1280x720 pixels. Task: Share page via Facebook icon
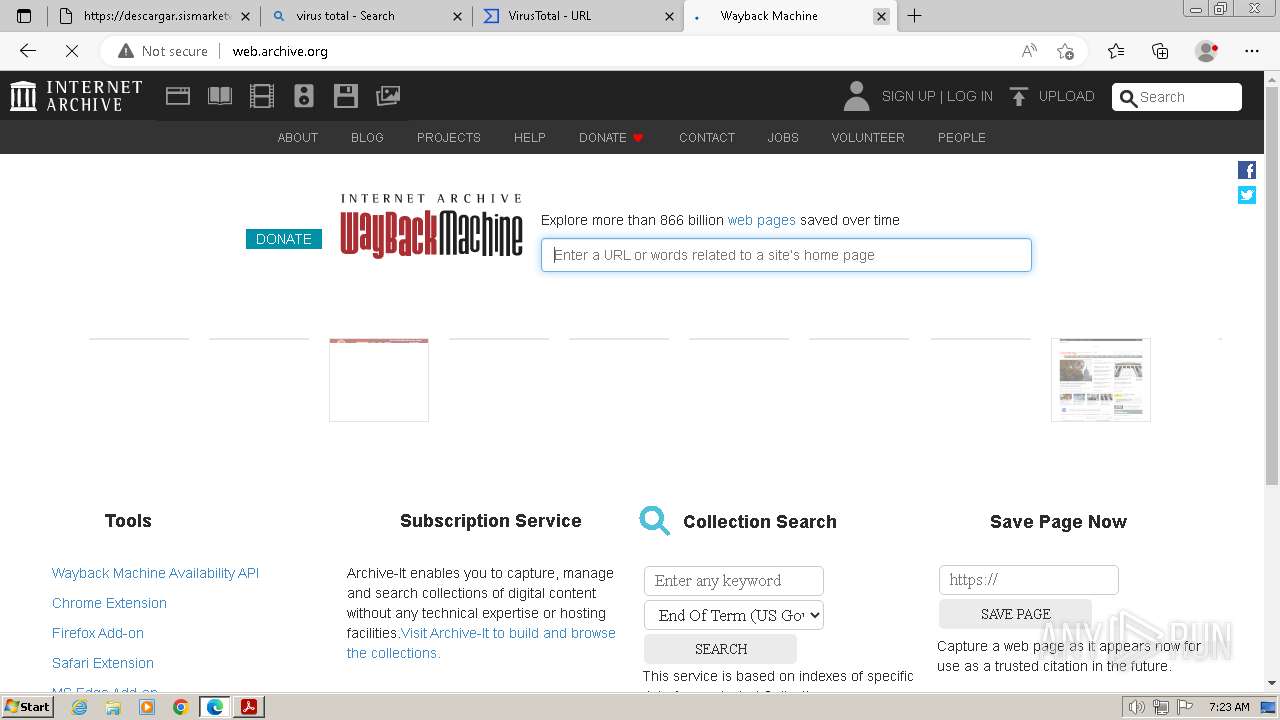point(1247,170)
